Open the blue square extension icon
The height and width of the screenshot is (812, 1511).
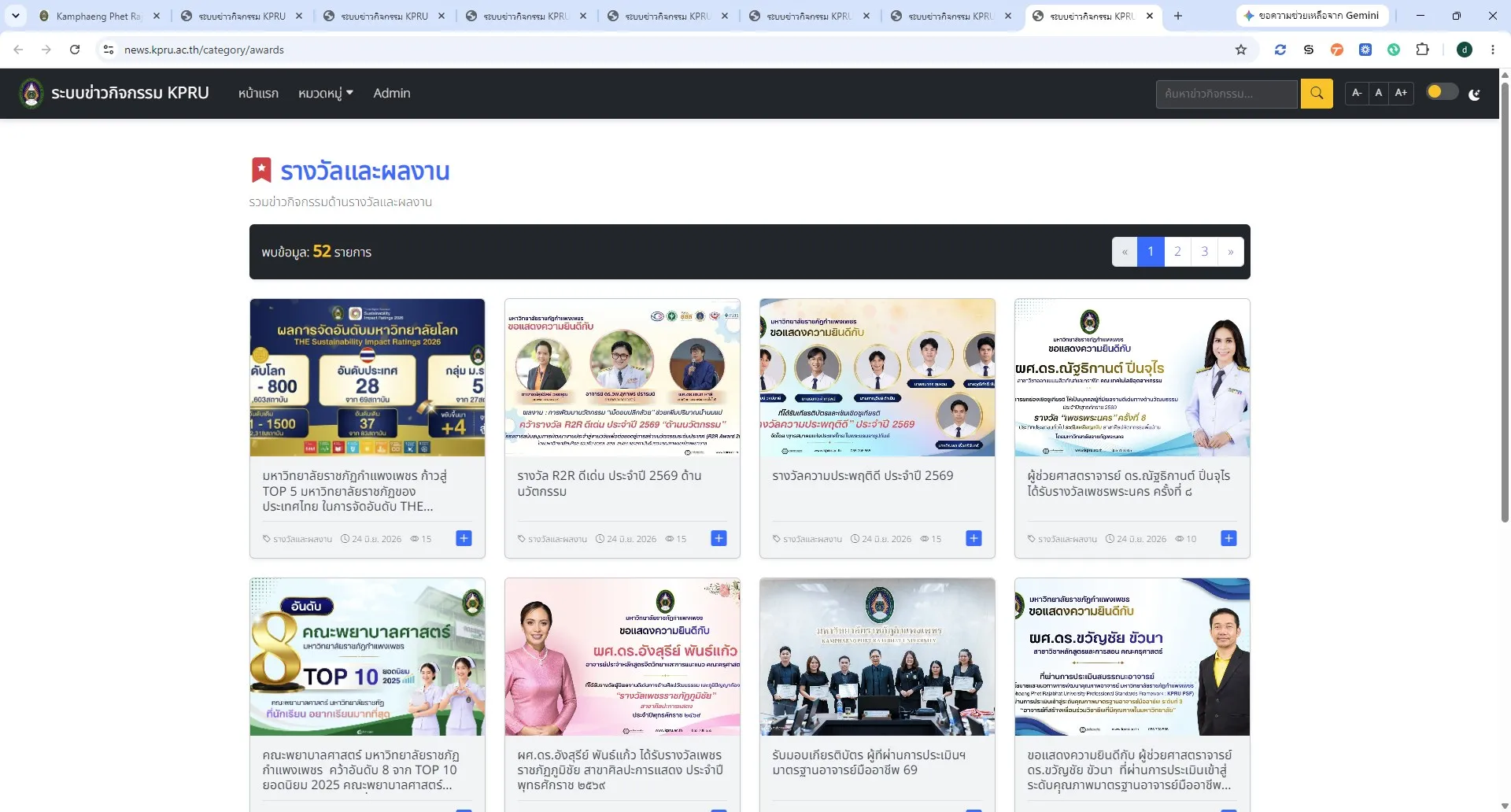coord(1365,50)
